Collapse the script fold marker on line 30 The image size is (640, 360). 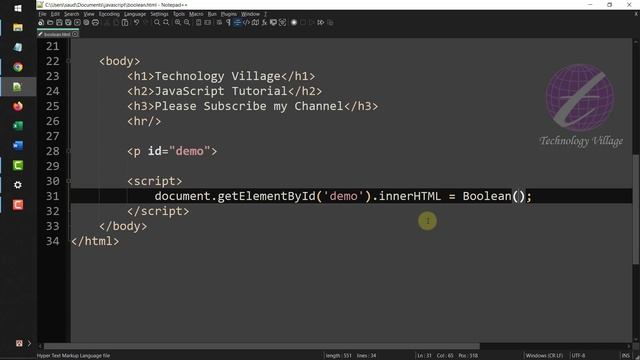click(68, 181)
